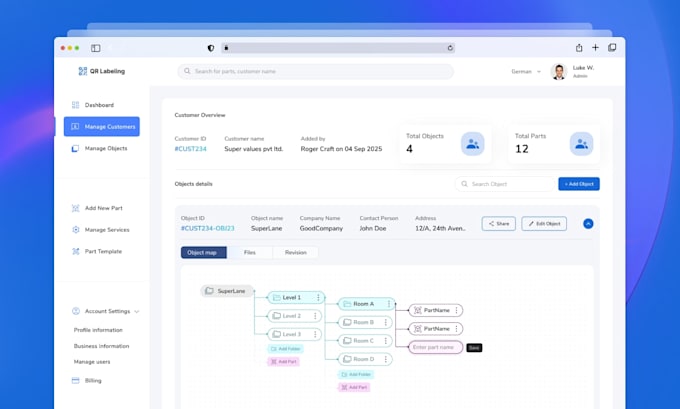Expand Account Settings chevron
The height and width of the screenshot is (409, 680).
tap(137, 311)
